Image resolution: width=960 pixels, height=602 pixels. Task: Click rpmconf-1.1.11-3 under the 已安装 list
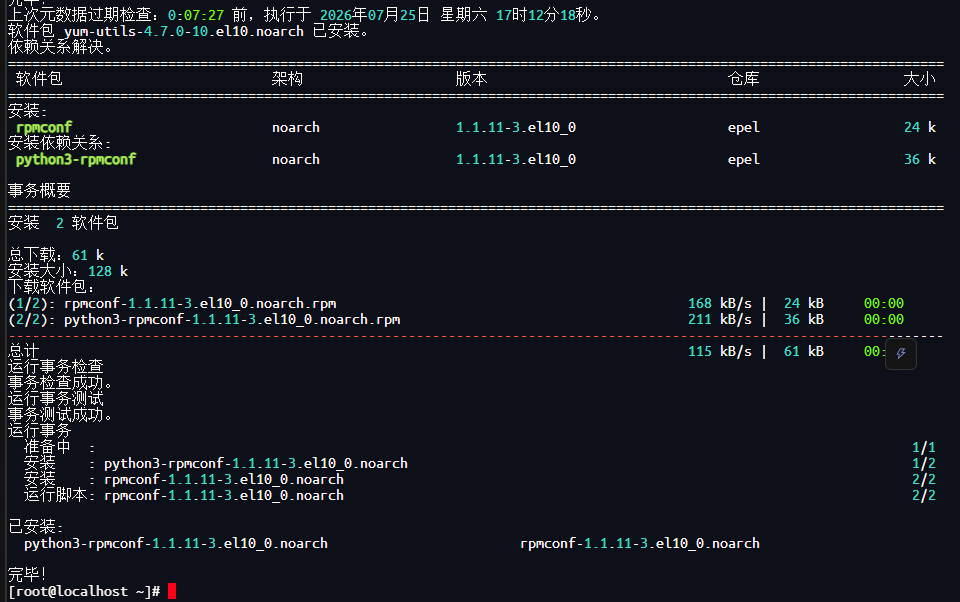pos(640,544)
